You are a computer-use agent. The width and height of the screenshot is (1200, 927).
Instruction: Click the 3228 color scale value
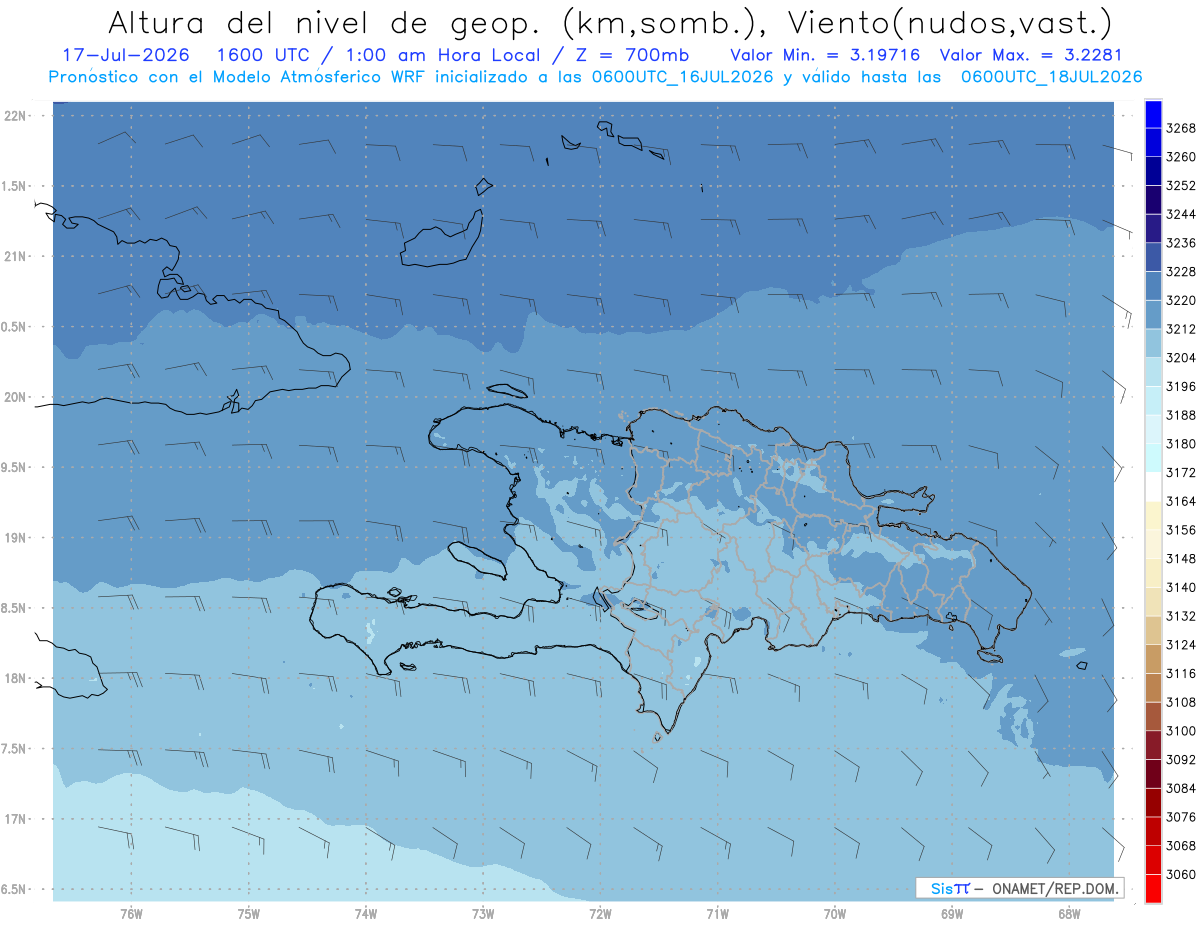(x=1181, y=271)
